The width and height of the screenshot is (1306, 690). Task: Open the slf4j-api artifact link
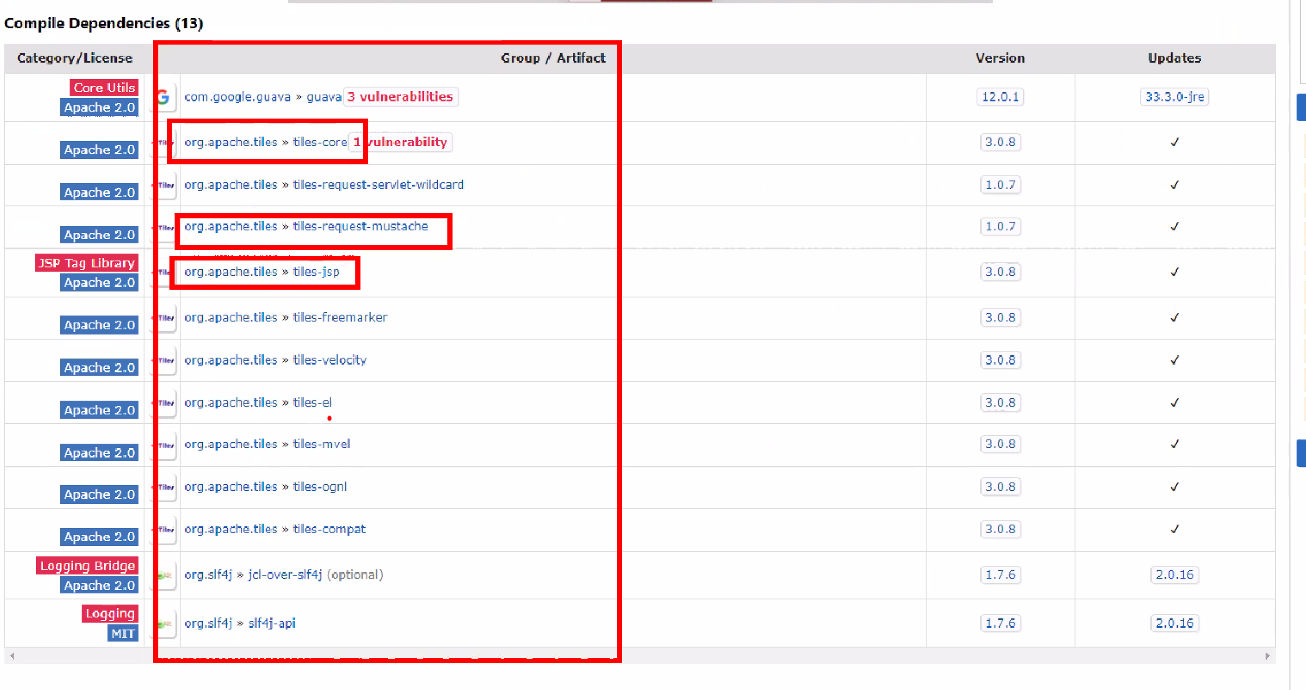pyautogui.click(x=272, y=623)
